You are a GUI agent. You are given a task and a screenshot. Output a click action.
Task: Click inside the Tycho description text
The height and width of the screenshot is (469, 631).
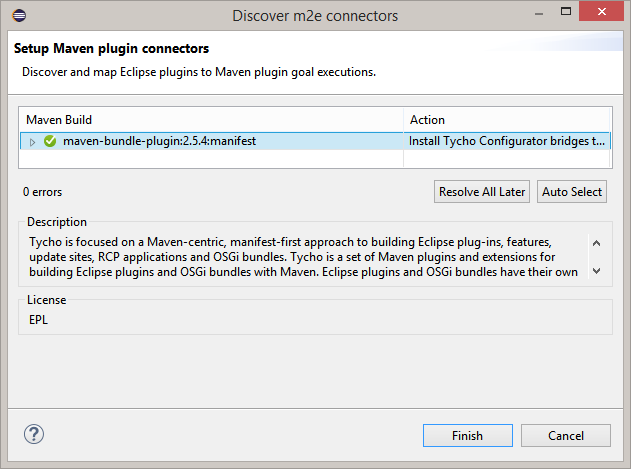[303, 257]
